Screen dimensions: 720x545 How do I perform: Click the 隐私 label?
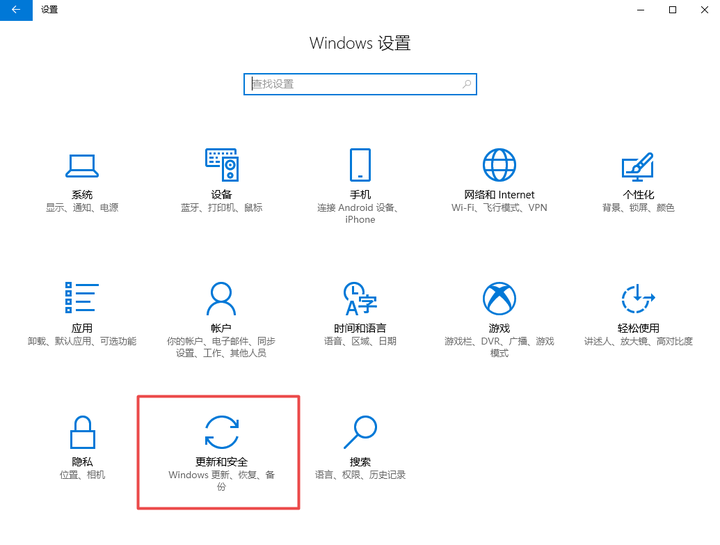click(x=82, y=462)
